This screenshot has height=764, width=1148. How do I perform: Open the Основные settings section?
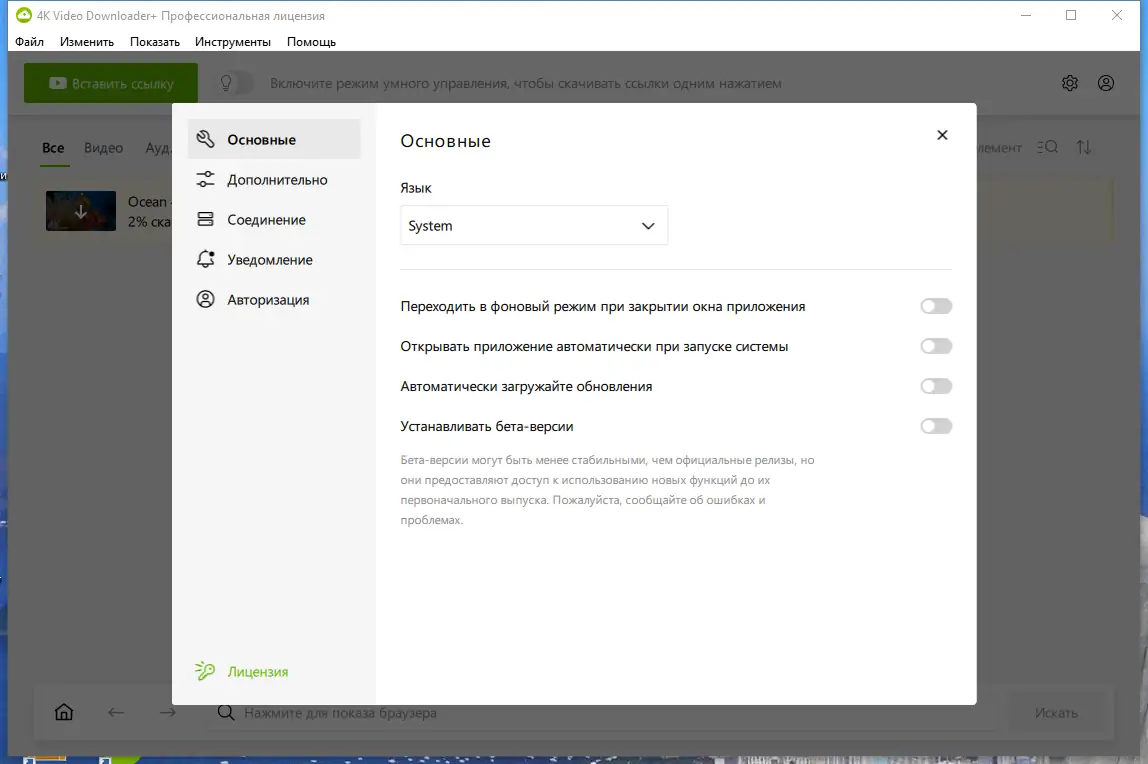point(274,139)
